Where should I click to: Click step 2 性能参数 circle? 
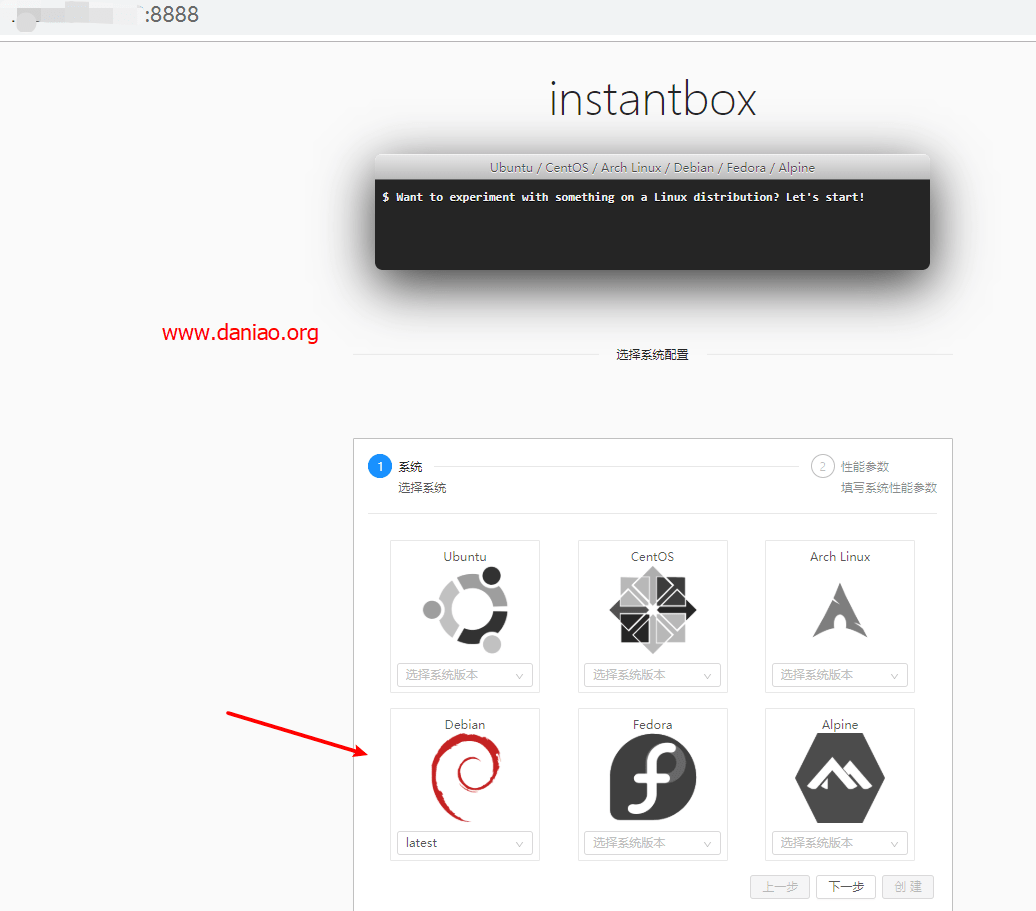click(823, 466)
